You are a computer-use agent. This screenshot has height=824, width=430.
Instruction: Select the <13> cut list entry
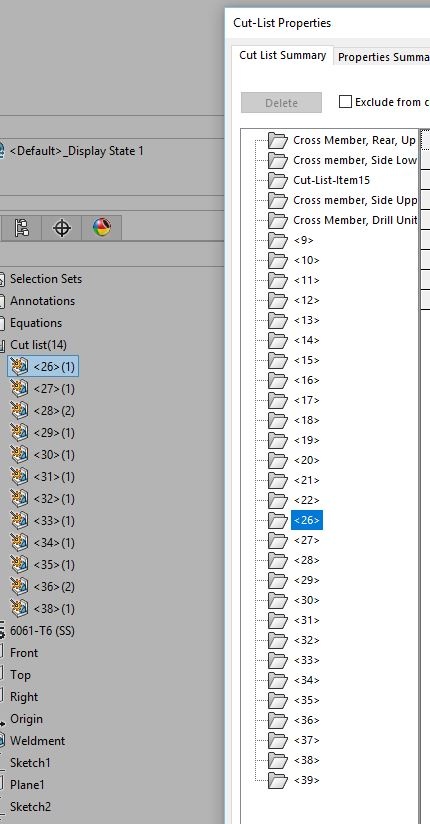pos(306,320)
